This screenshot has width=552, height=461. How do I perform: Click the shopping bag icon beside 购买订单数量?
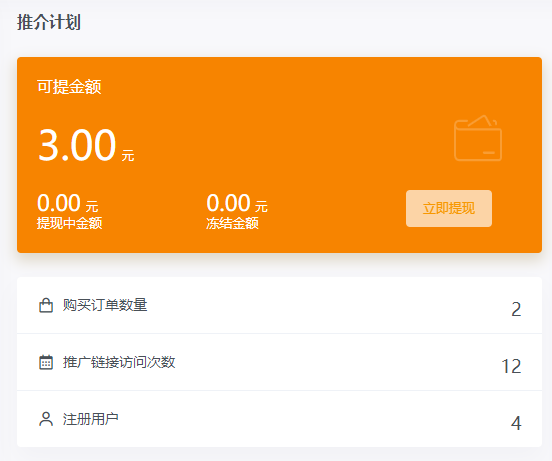(x=46, y=305)
